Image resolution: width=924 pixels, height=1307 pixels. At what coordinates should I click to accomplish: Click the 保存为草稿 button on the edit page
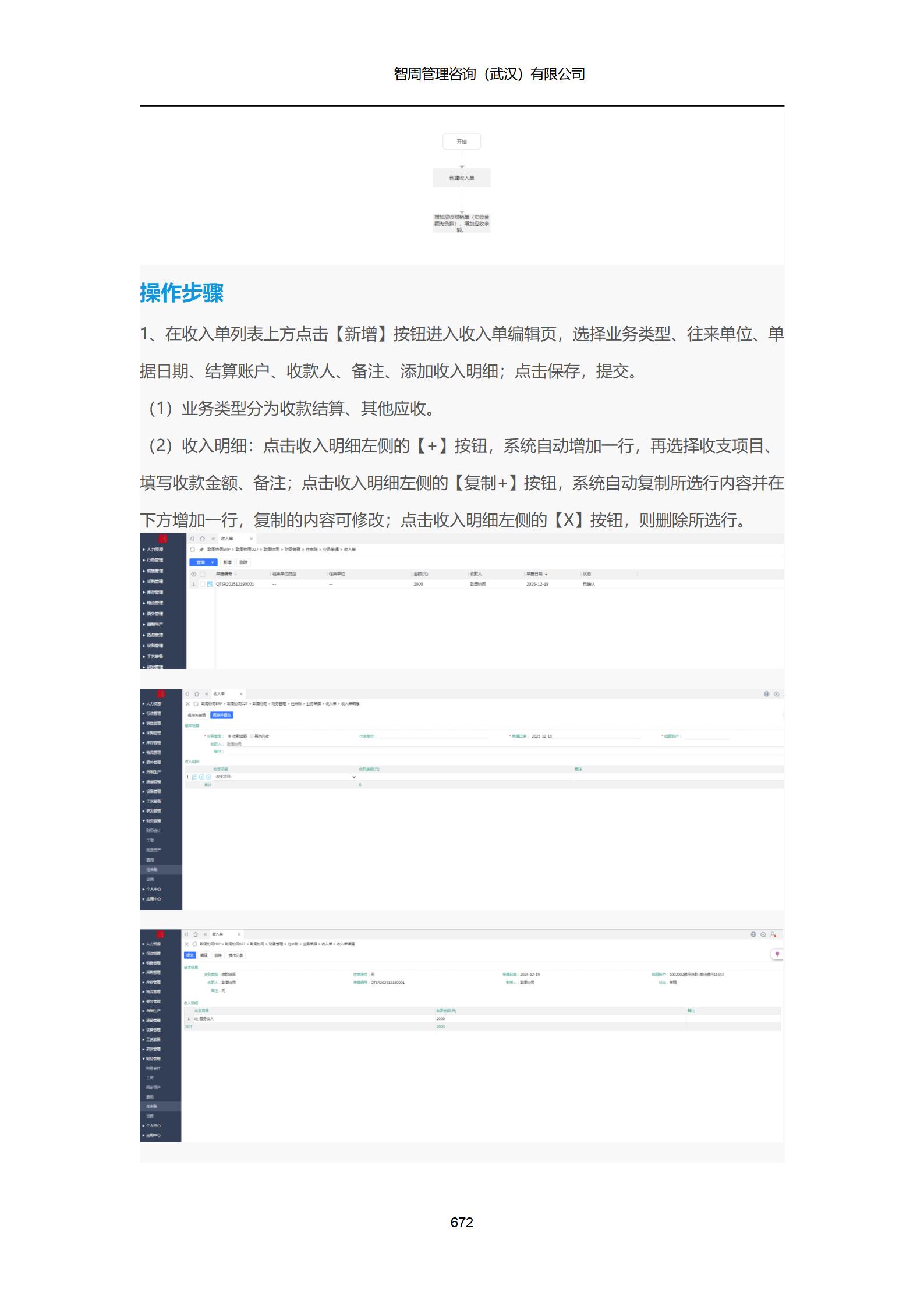[x=197, y=715]
